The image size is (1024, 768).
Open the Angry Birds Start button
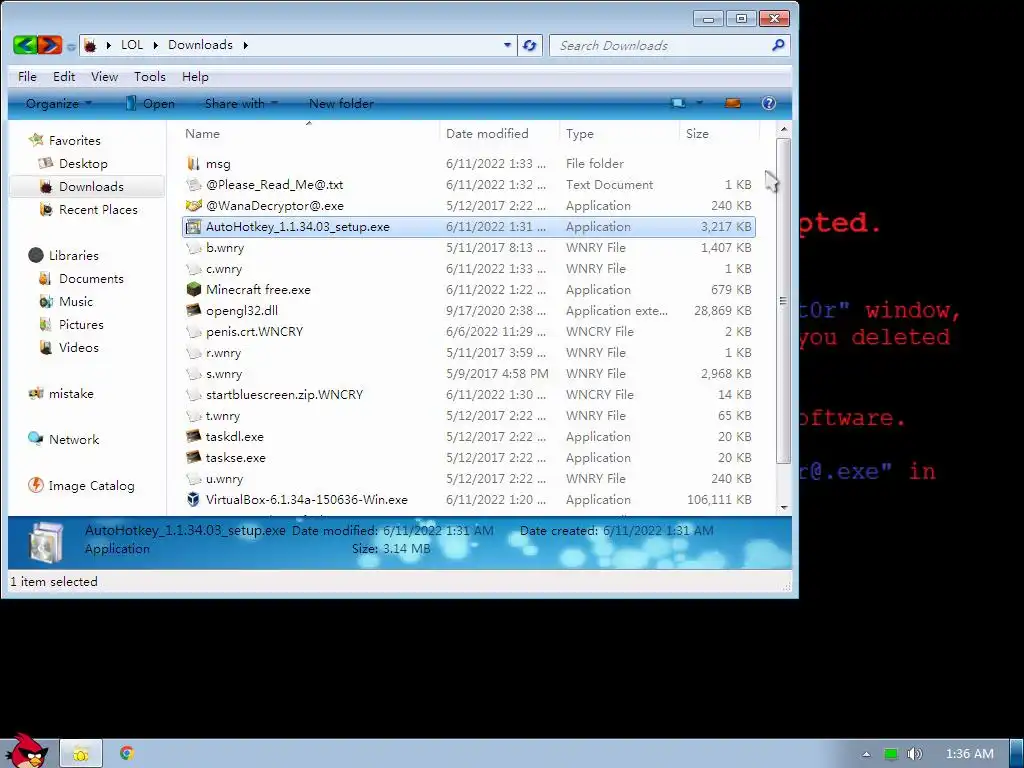click(x=26, y=751)
